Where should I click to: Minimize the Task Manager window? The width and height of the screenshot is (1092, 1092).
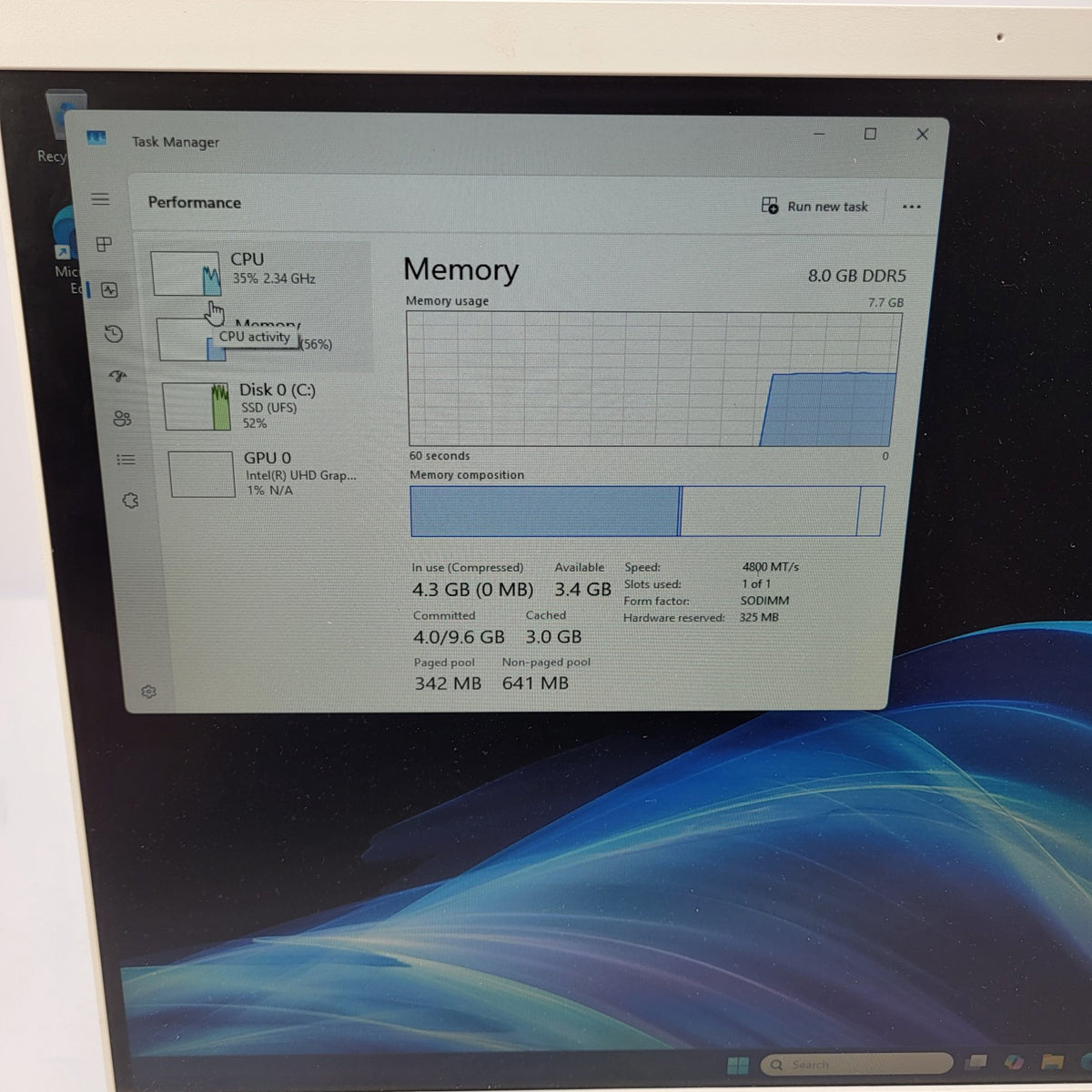click(819, 134)
